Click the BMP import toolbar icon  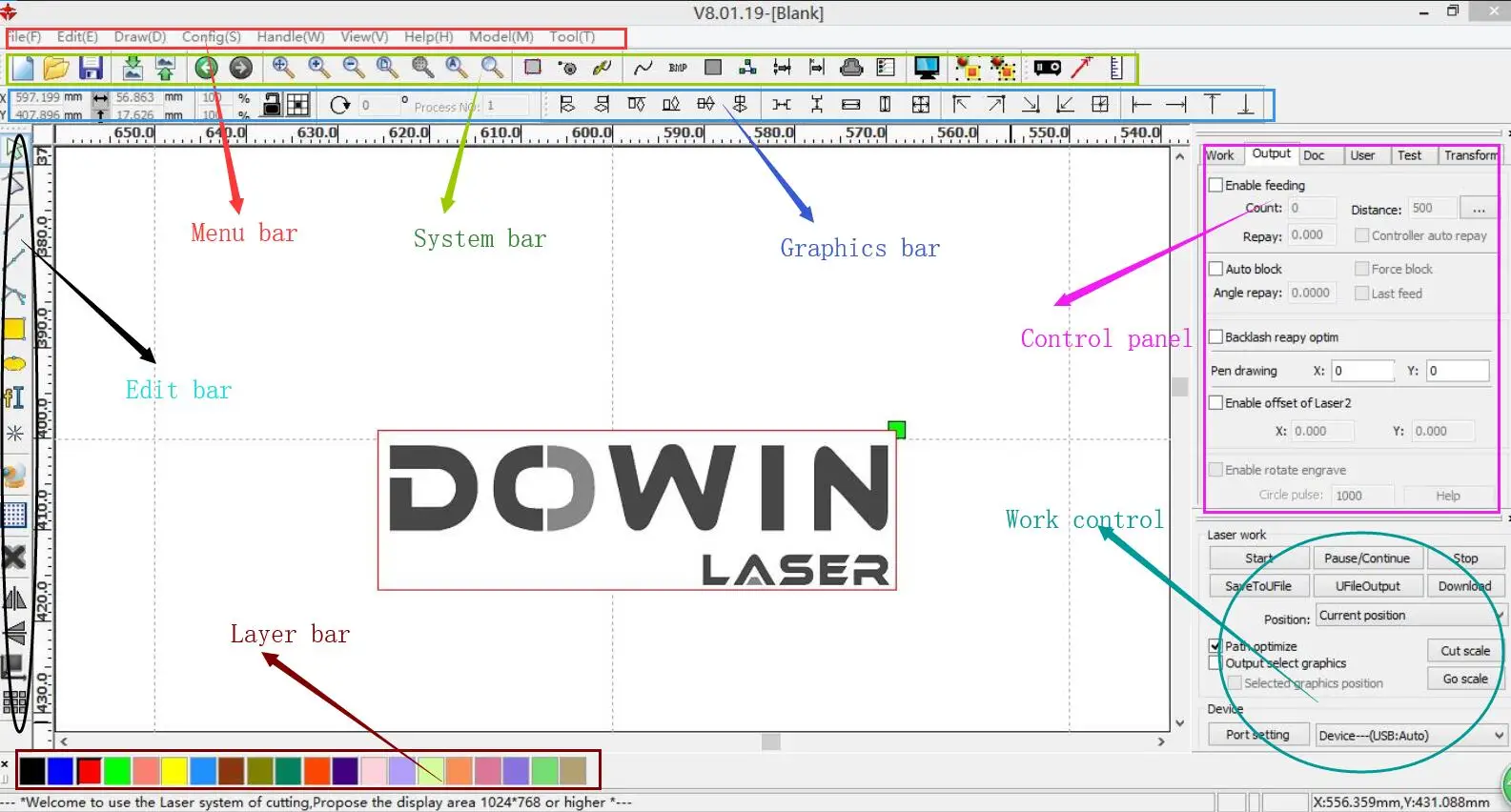678,68
